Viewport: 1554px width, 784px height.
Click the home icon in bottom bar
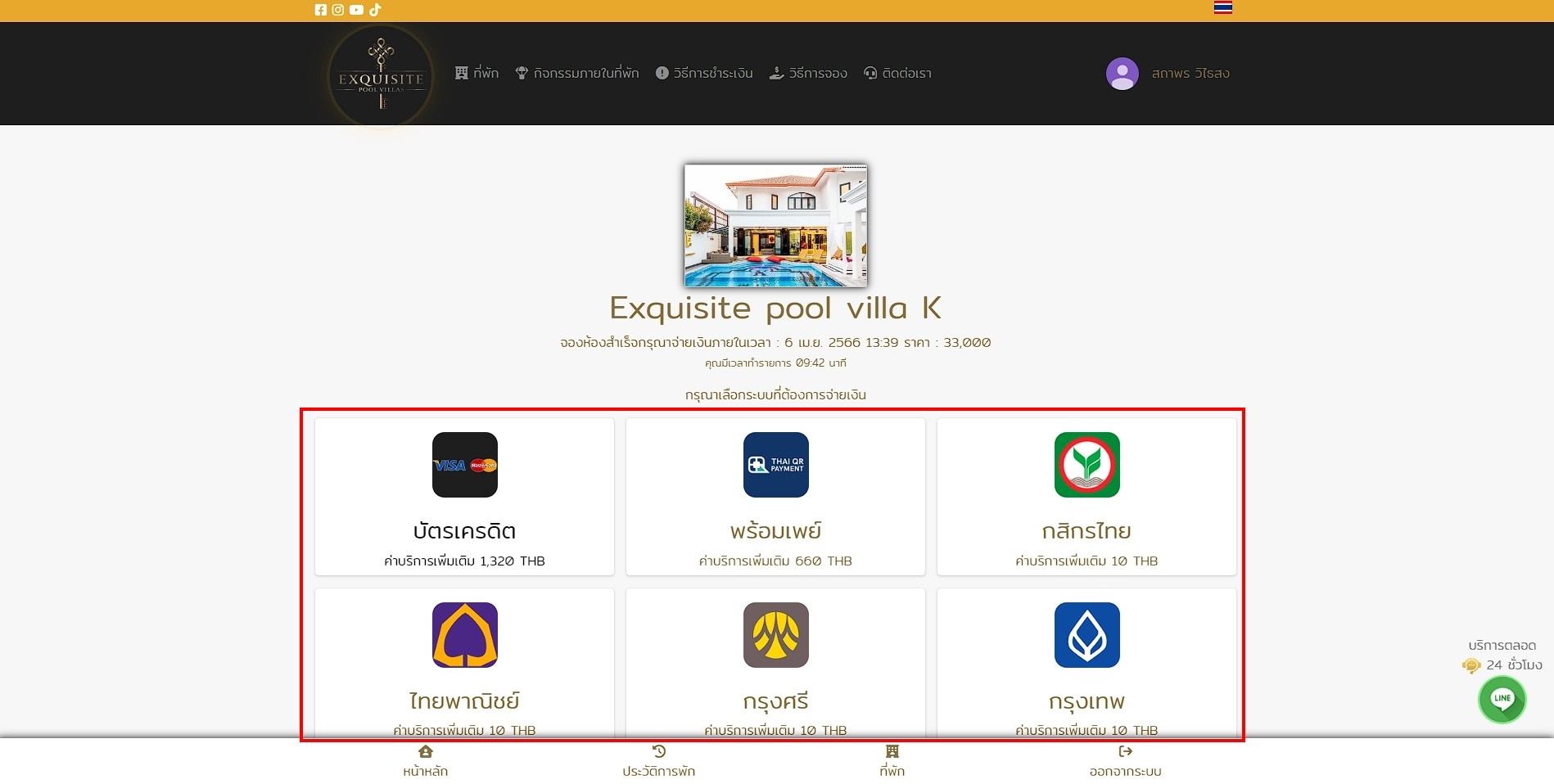(x=425, y=751)
